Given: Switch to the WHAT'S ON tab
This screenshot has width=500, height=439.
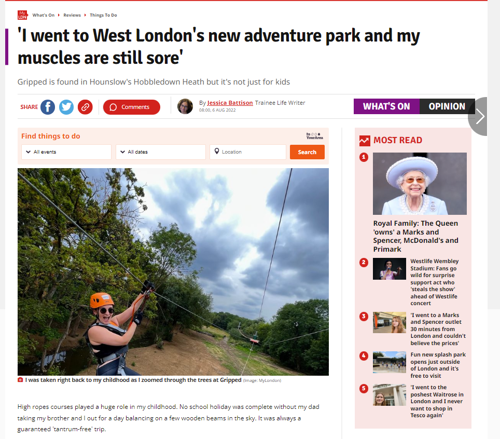Looking at the screenshot, I should (386, 106).
